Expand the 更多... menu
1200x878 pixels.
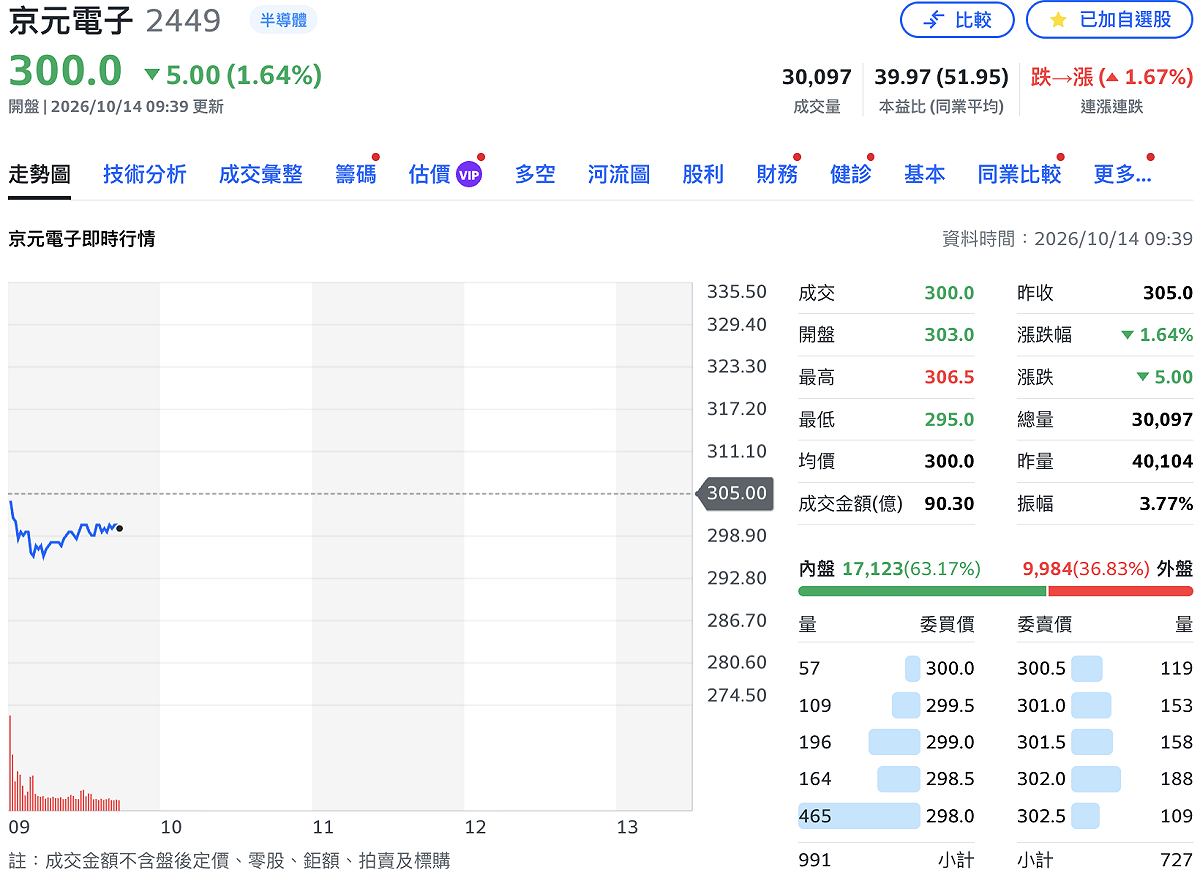[x=1122, y=175]
